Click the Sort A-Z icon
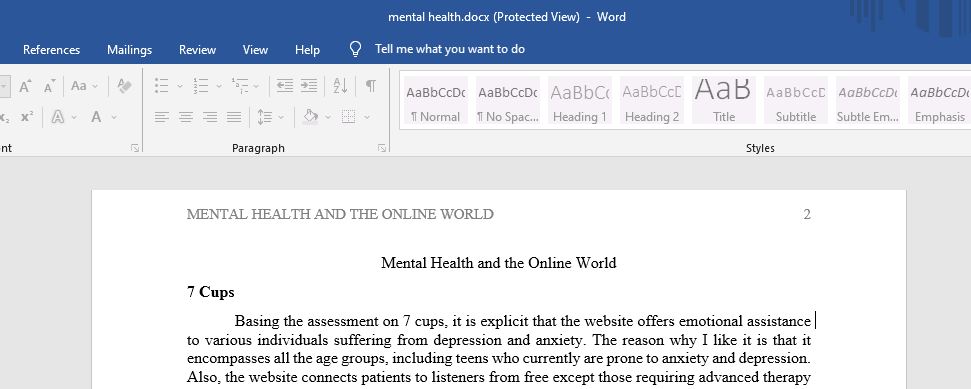 click(x=340, y=85)
